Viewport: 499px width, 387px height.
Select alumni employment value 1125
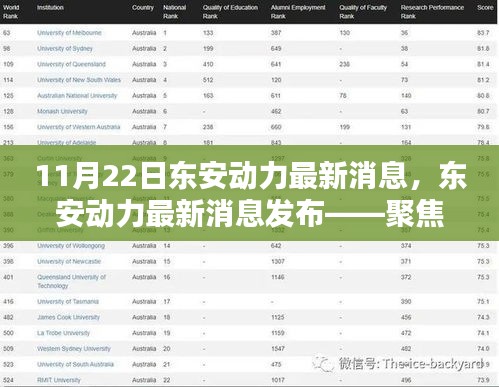pyautogui.click(x=278, y=317)
